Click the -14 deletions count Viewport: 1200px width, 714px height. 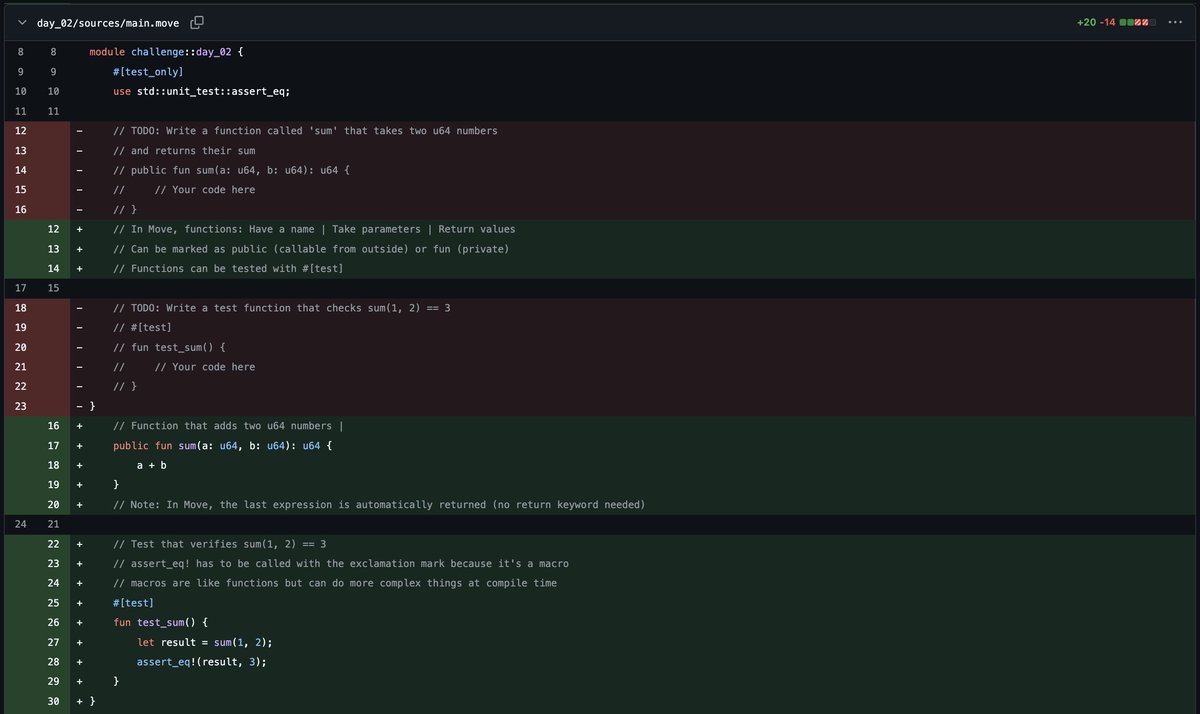click(x=1107, y=22)
